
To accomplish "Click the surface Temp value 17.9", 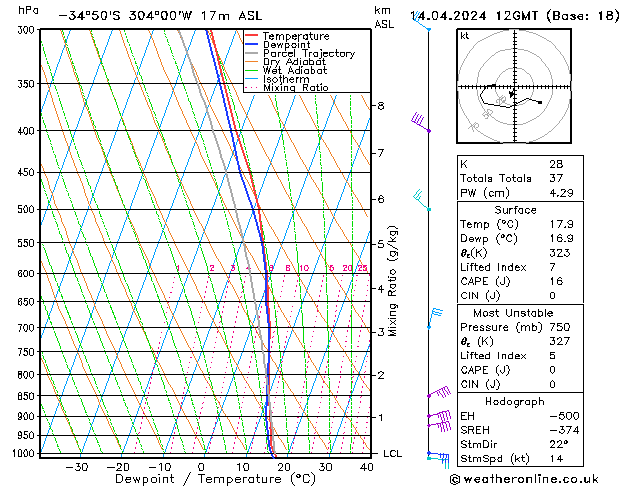I will (561, 224).
